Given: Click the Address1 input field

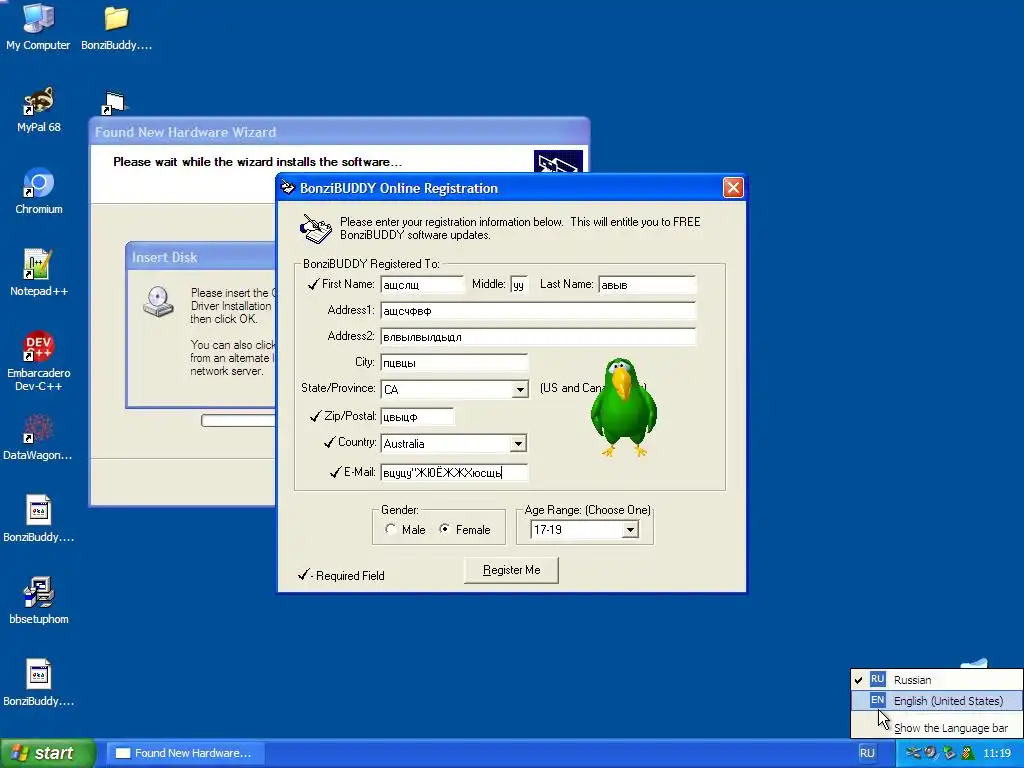Looking at the screenshot, I should (x=538, y=311).
